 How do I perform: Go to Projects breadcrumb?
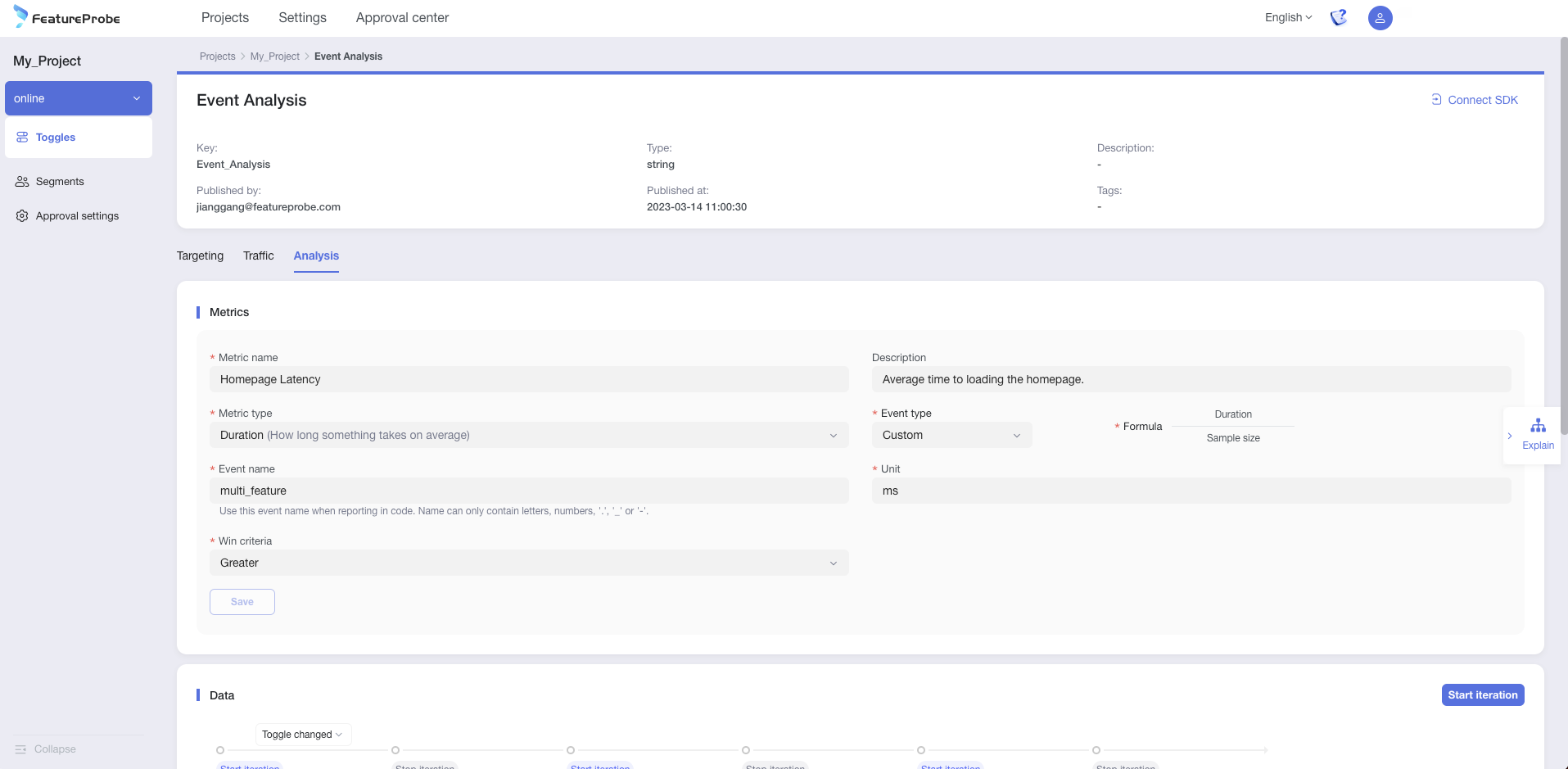(x=217, y=57)
